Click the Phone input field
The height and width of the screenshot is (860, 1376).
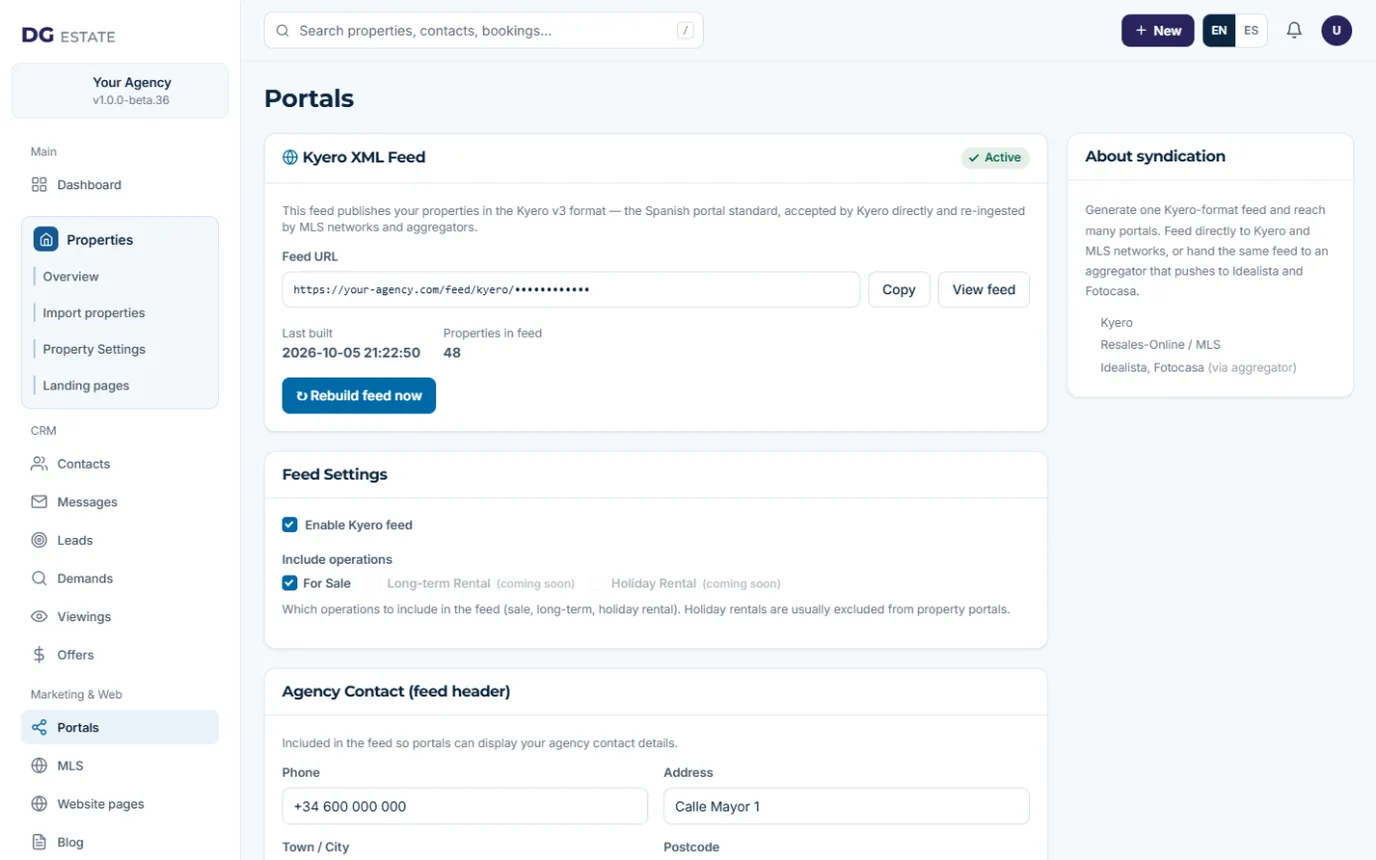[x=465, y=806]
